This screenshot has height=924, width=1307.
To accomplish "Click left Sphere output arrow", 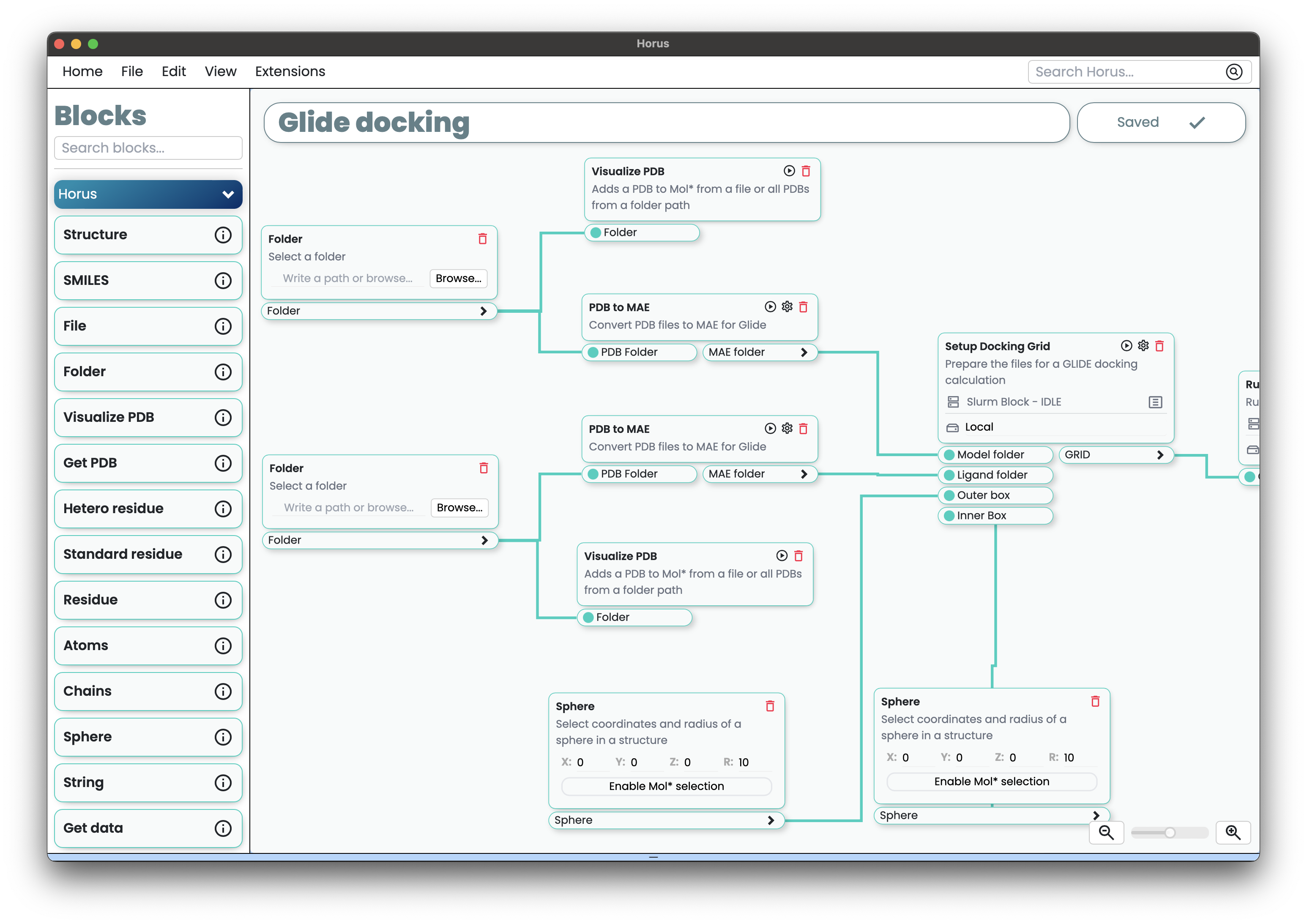I will (x=771, y=820).
